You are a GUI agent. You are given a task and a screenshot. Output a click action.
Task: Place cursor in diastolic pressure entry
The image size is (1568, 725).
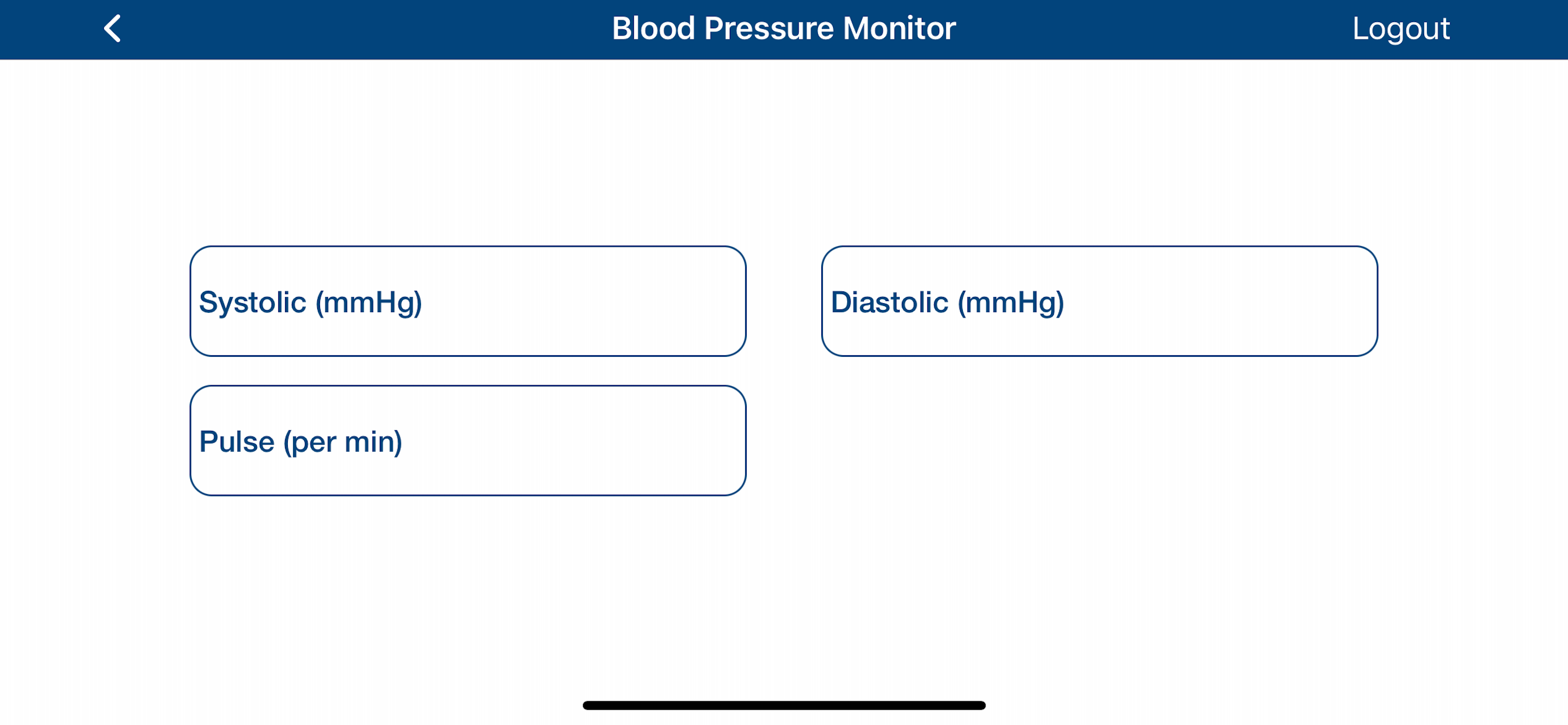1100,302
